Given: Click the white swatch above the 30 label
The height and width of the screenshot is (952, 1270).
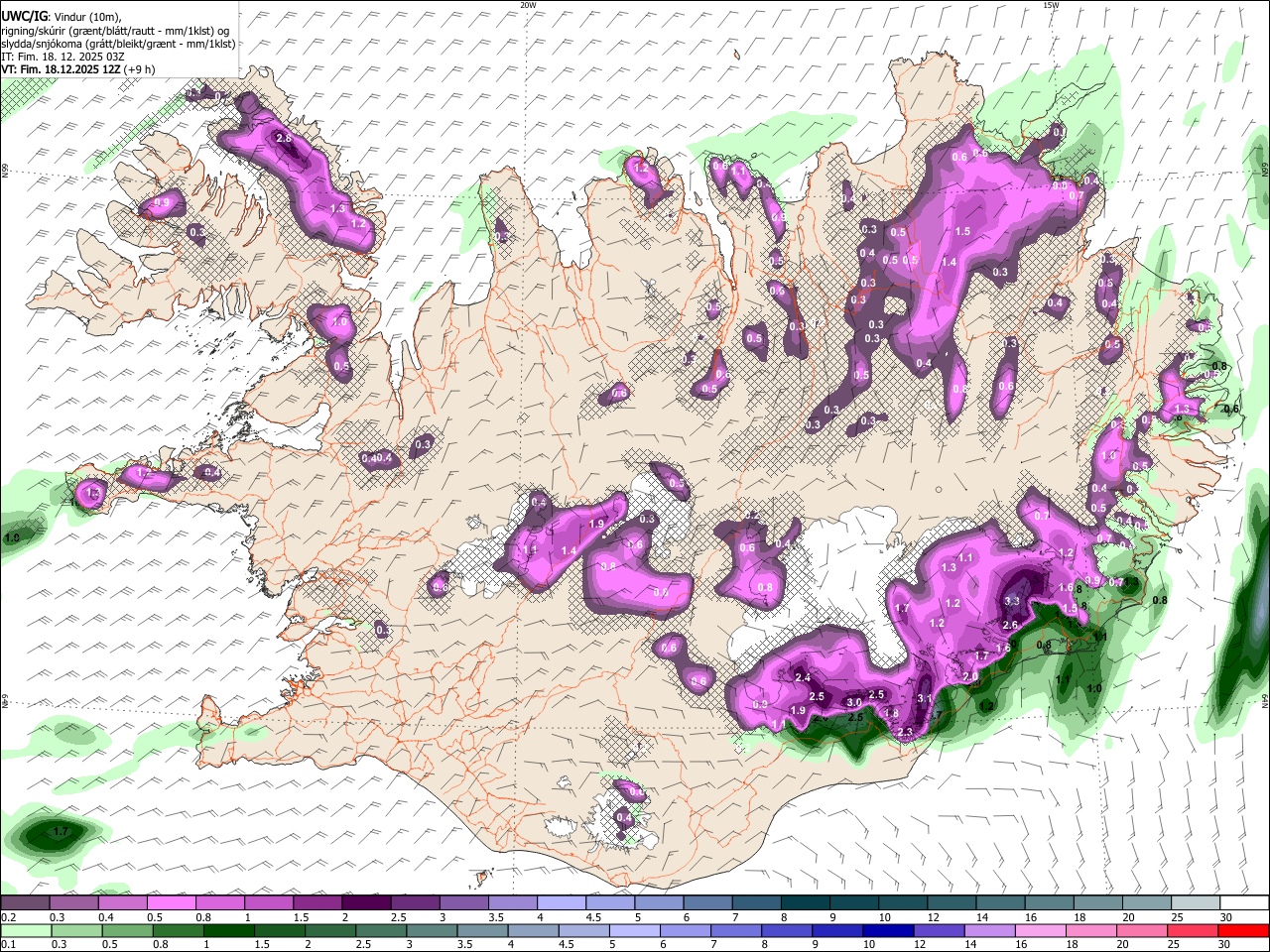Looking at the screenshot, I should click(1243, 903).
